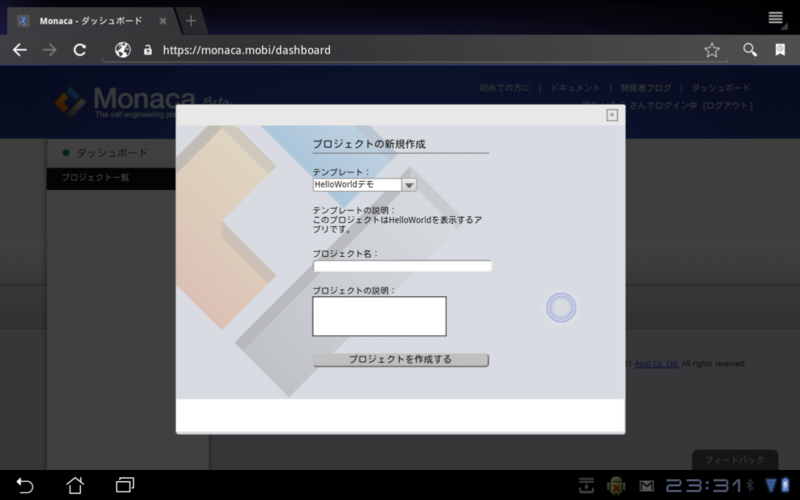Click the padlock security icon

pos(147,49)
